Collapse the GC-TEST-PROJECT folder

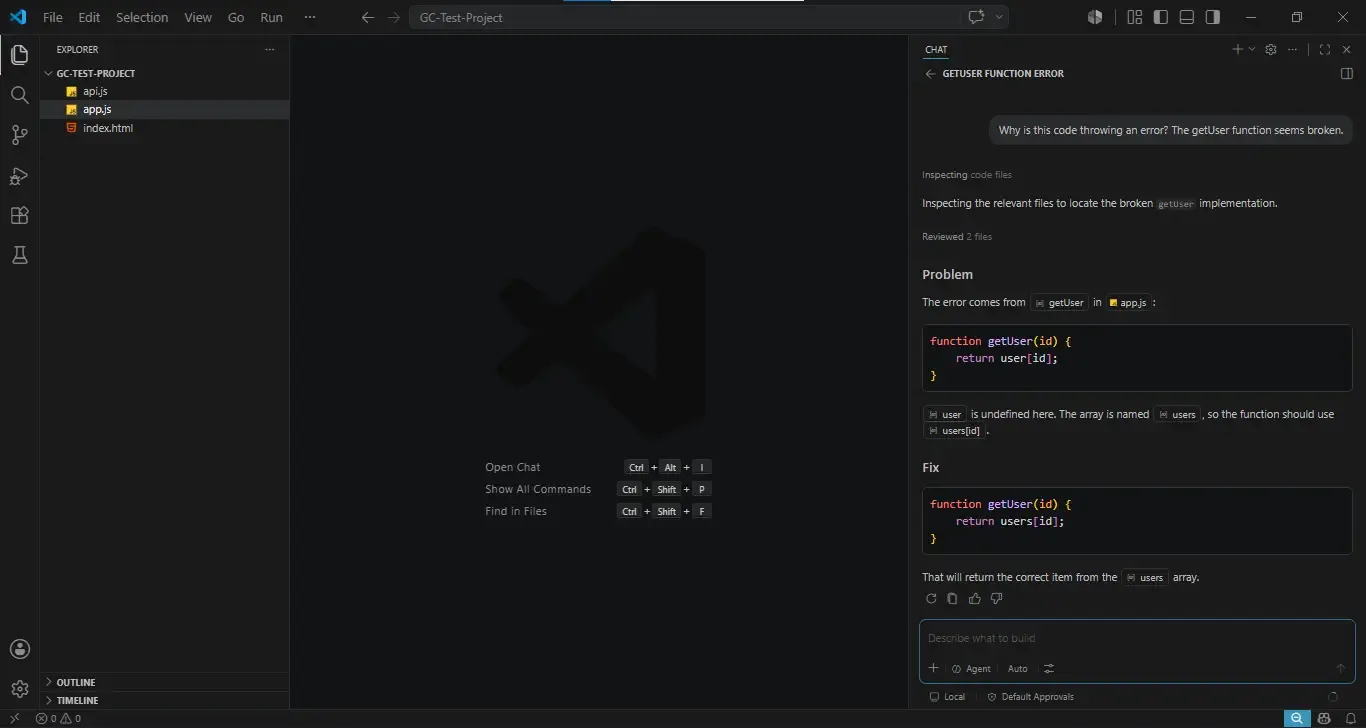[164, 73]
